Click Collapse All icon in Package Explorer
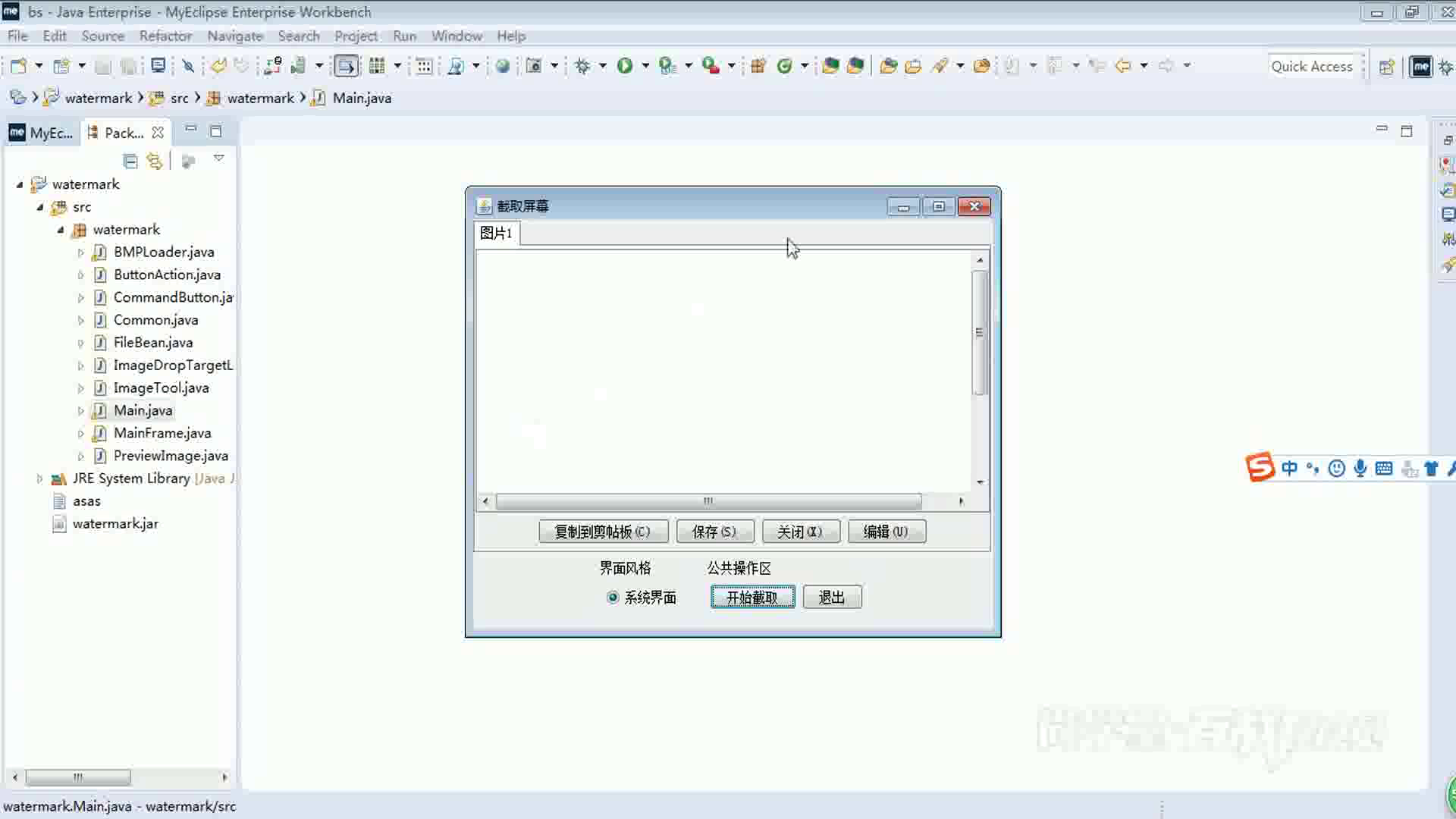The image size is (1456, 819). click(x=130, y=161)
